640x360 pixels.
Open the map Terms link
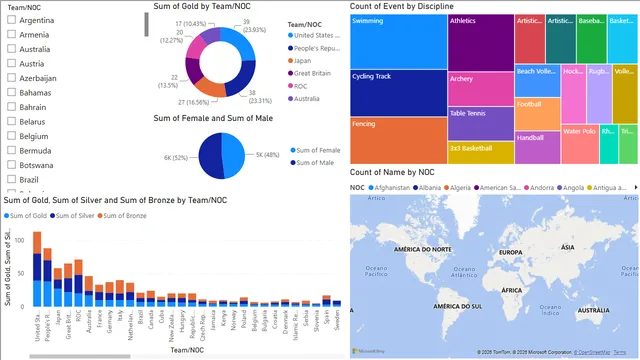(620, 352)
